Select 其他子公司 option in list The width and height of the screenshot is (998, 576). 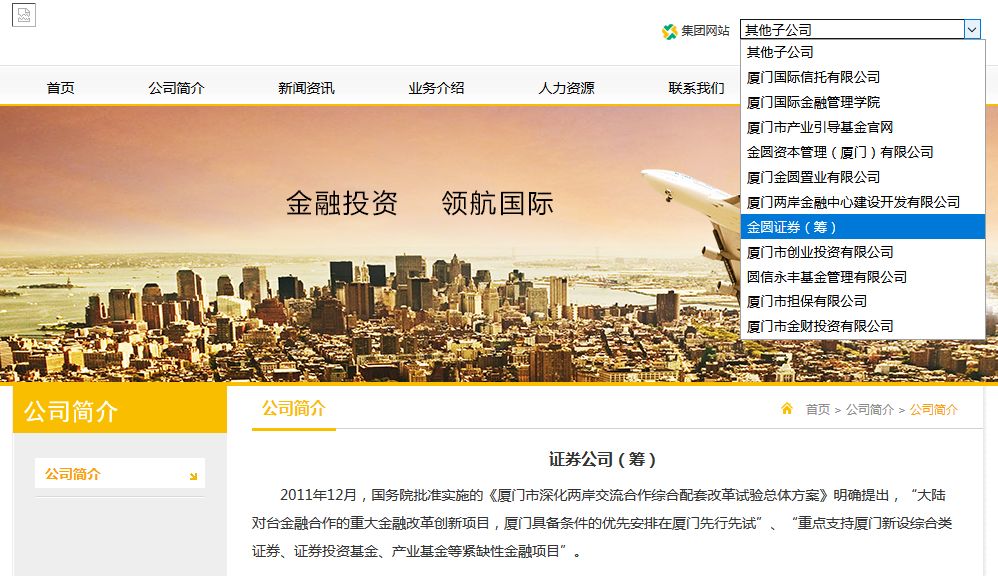(862, 52)
